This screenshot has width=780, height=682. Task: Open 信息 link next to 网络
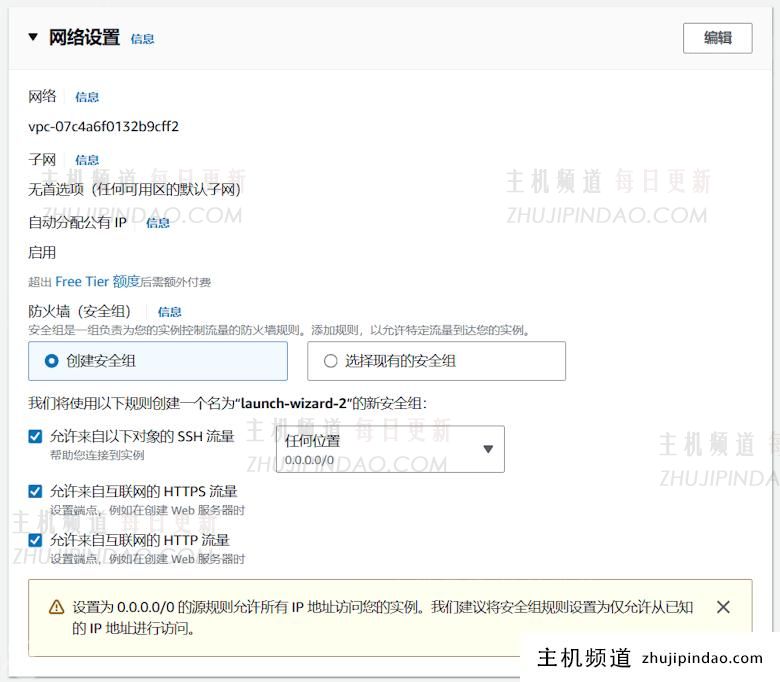point(87,97)
